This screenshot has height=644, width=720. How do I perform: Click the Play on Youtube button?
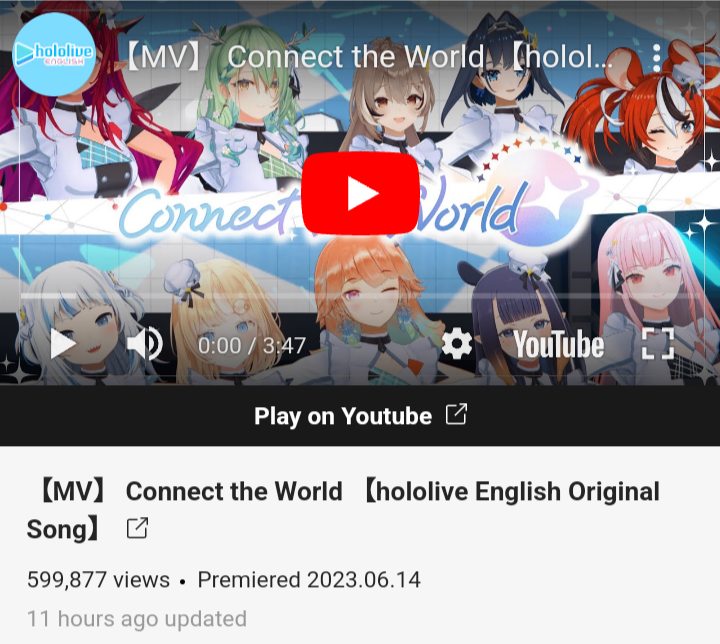click(360, 416)
